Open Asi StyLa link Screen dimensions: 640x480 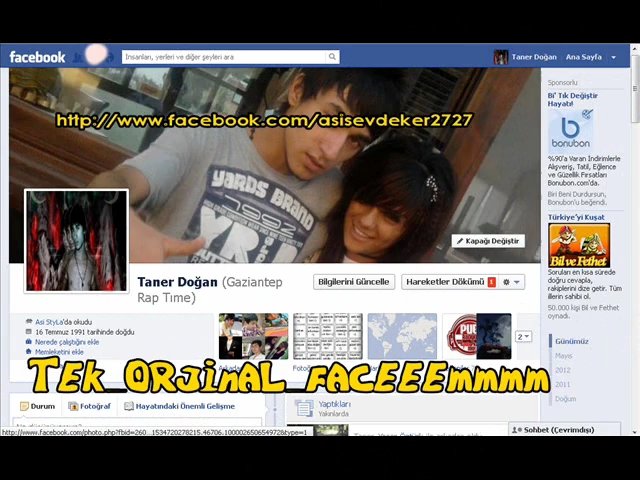pyautogui.click(x=49, y=322)
